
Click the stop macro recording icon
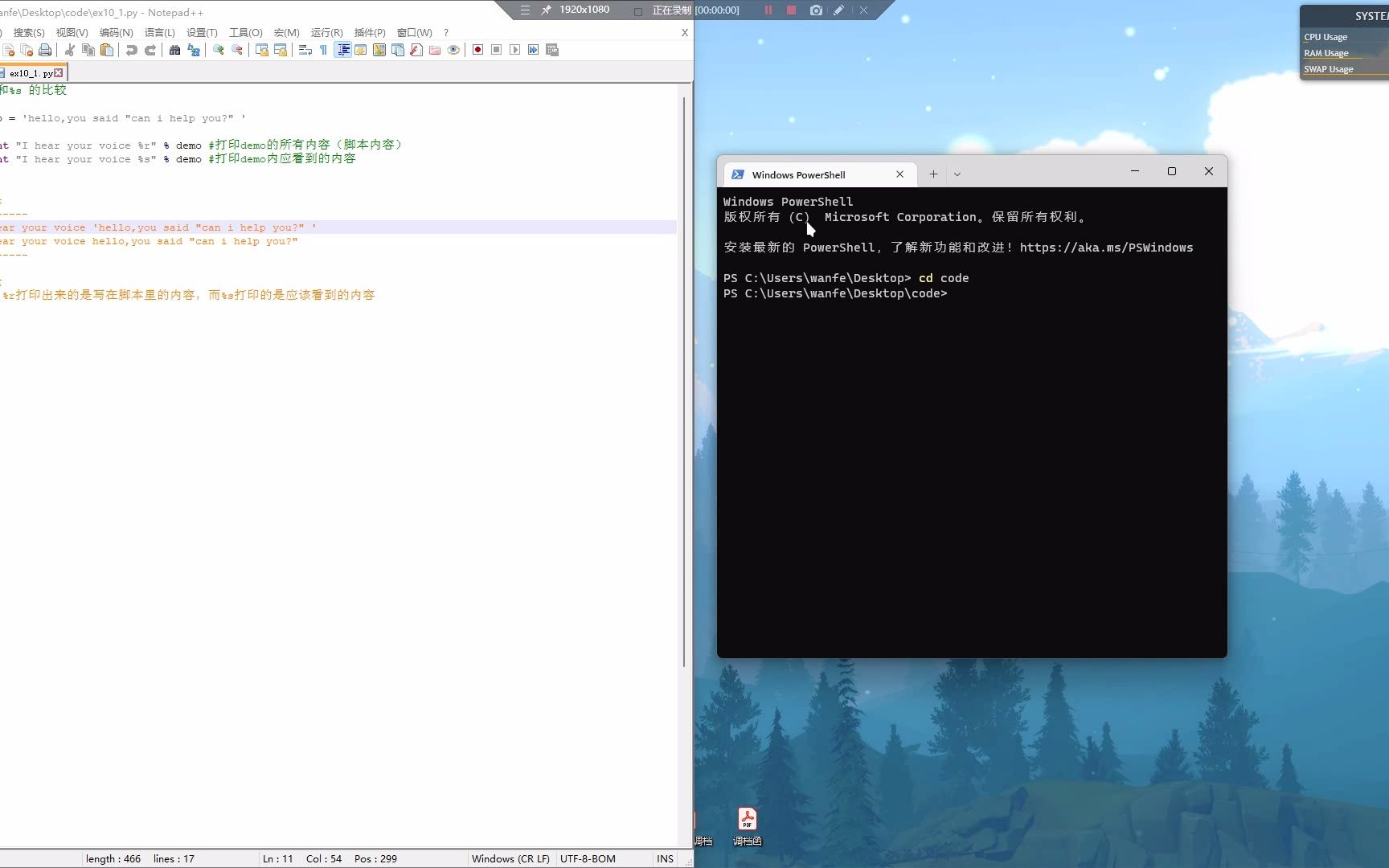(x=496, y=50)
